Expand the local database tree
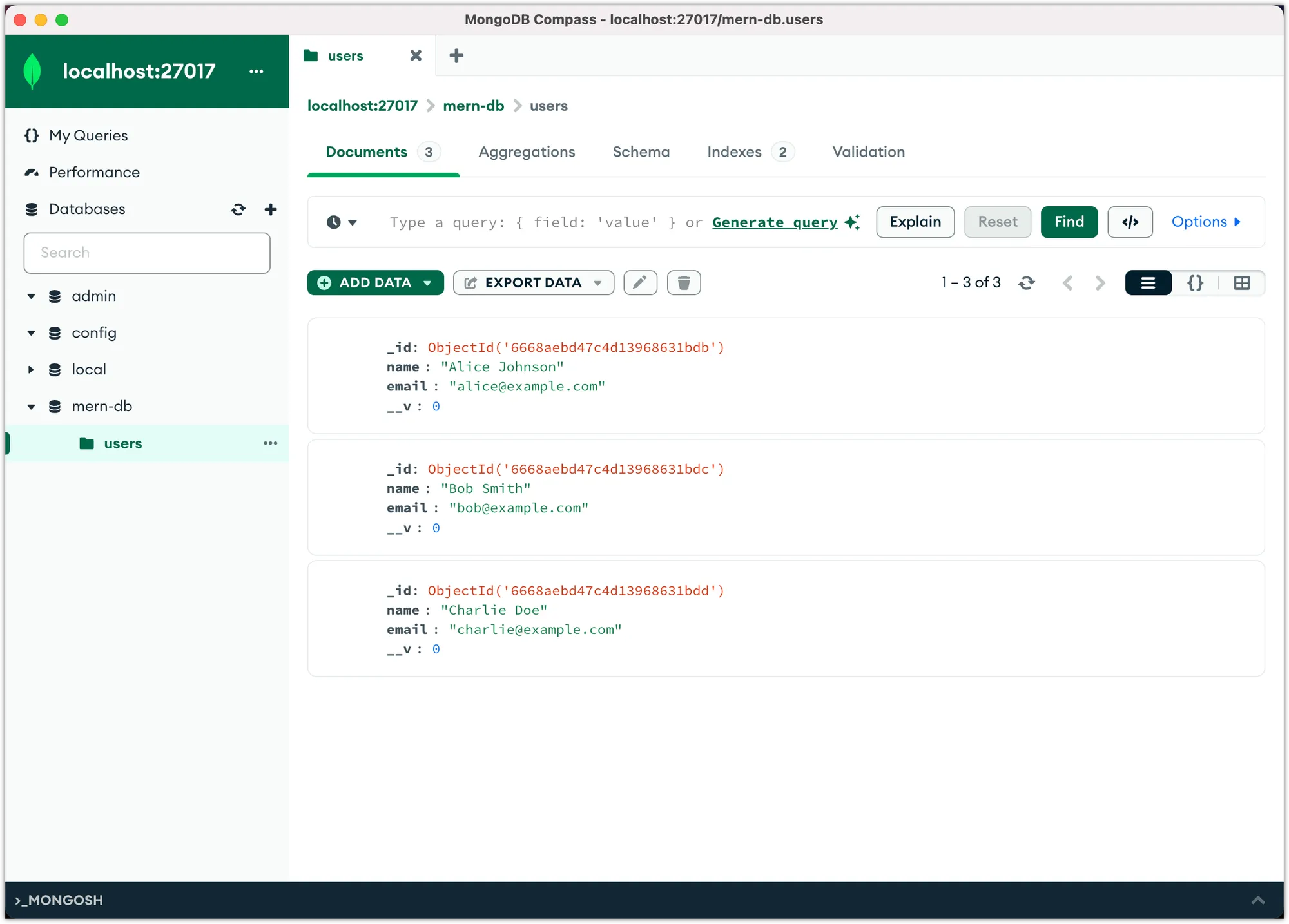 pyautogui.click(x=31, y=370)
